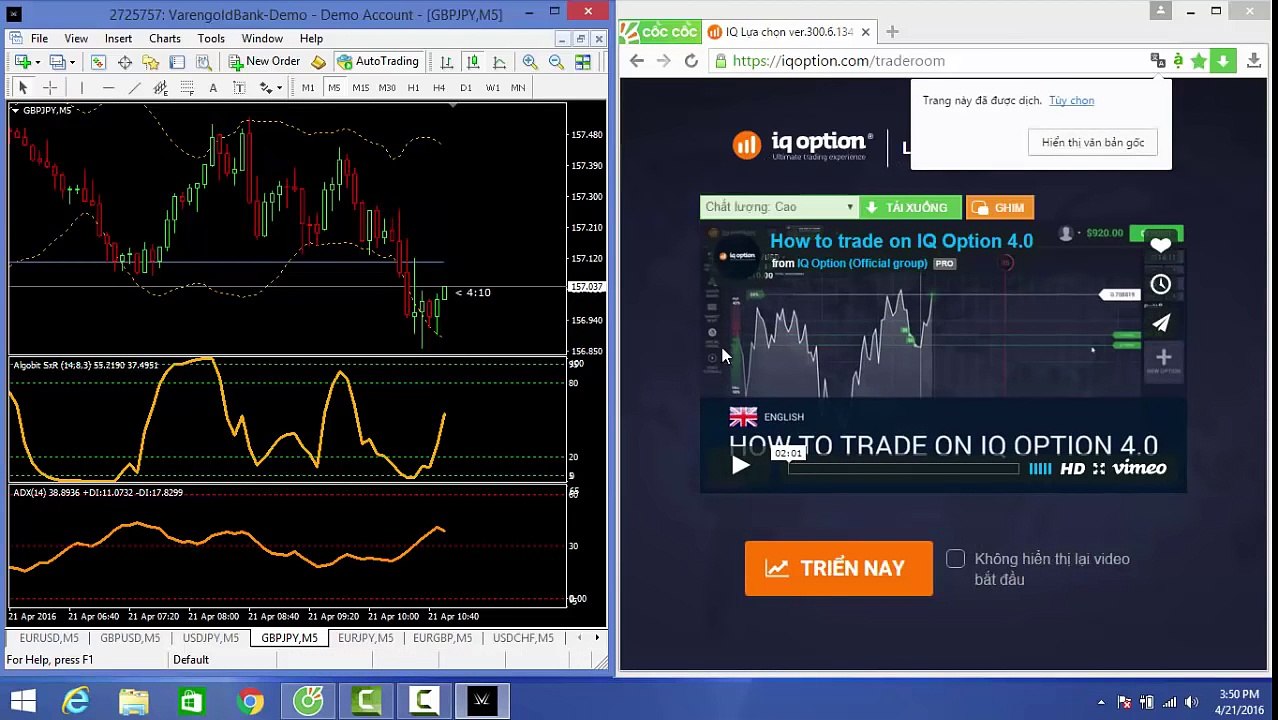Play the IQ Option video

[x=740, y=466]
